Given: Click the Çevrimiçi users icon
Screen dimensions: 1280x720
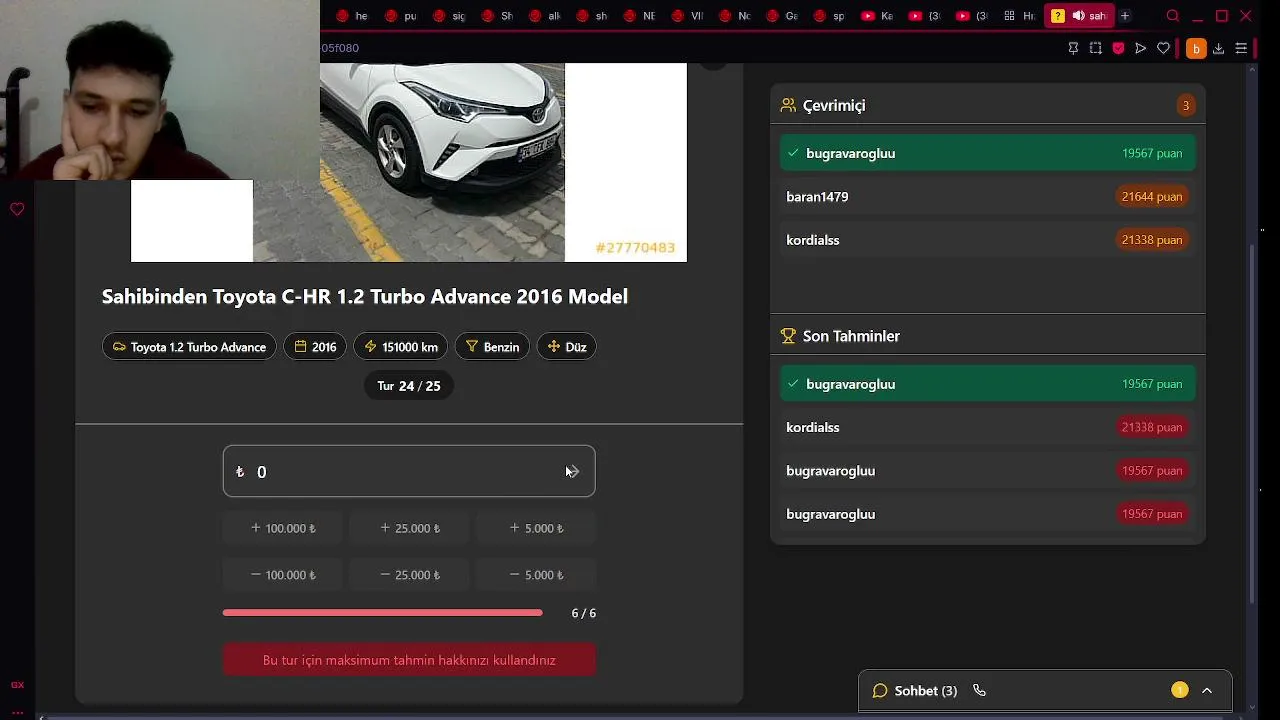Looking at the screenshot, I should pyautogui.click(x=788, y=105).
